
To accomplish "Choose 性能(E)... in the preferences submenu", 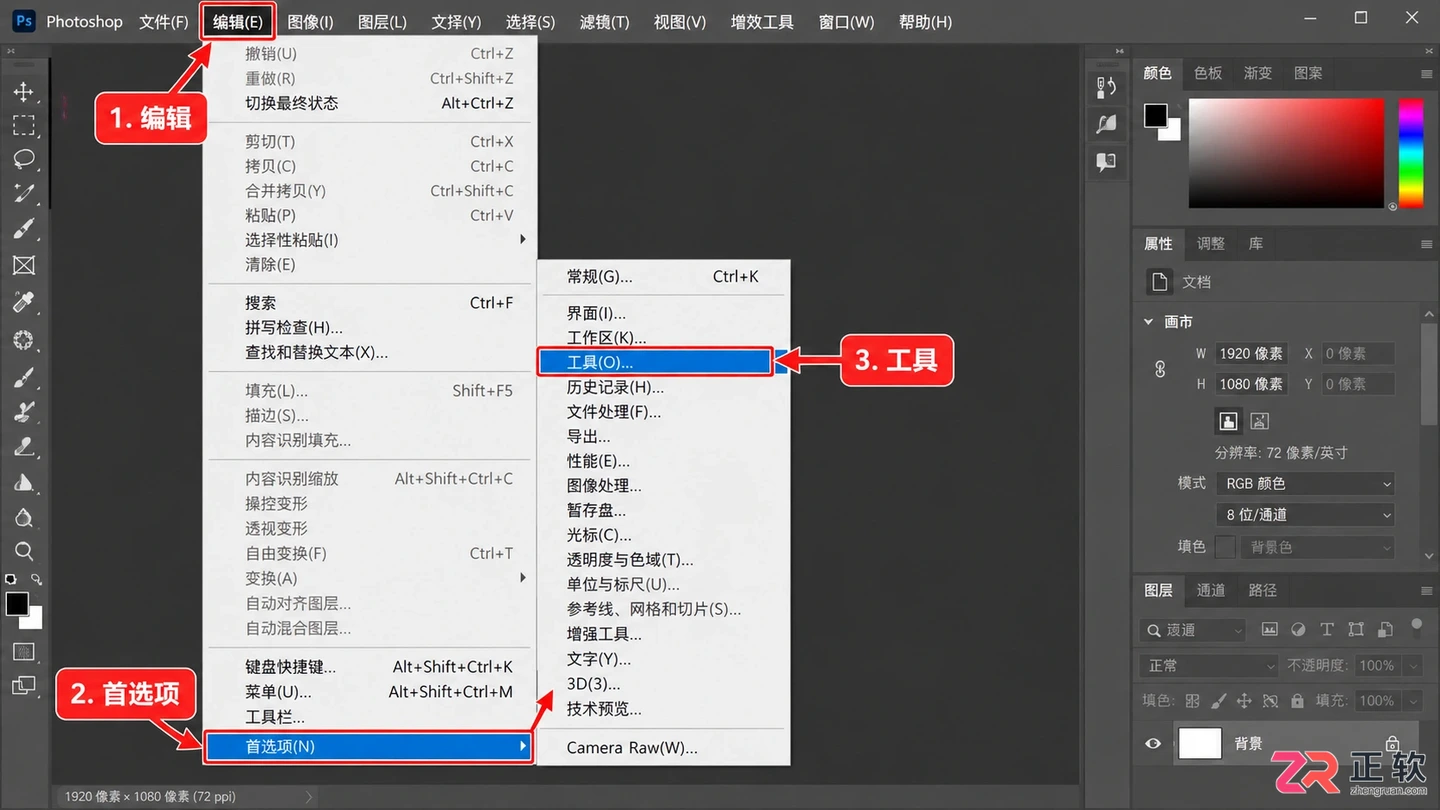I will (x=664, y=461).
